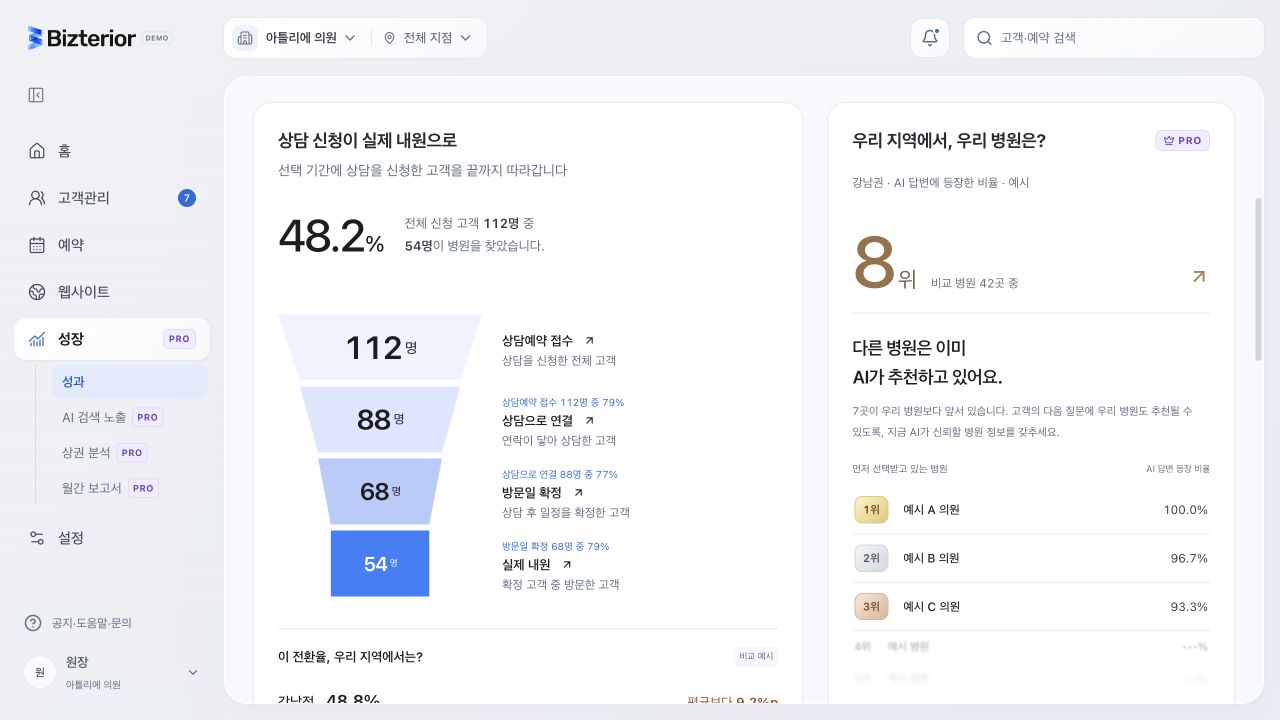Click the page vertical scrollbar
The width and height of the screenshot is (1280, 720).
coord(1258,280)
